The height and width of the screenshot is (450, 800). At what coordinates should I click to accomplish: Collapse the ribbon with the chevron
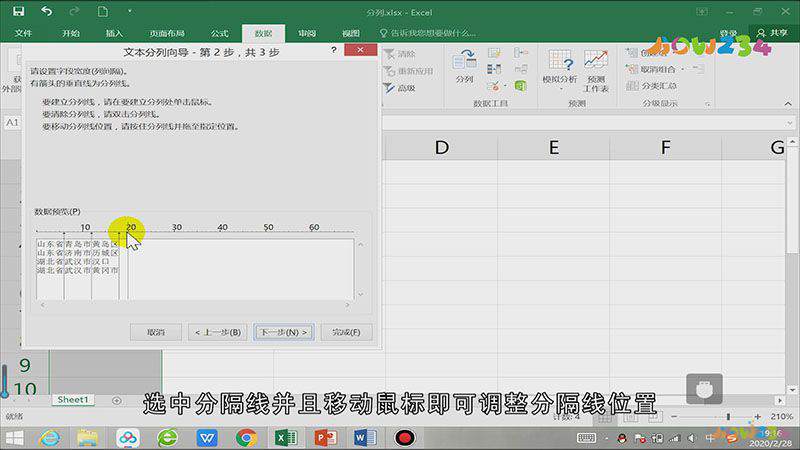click(788, 104)
